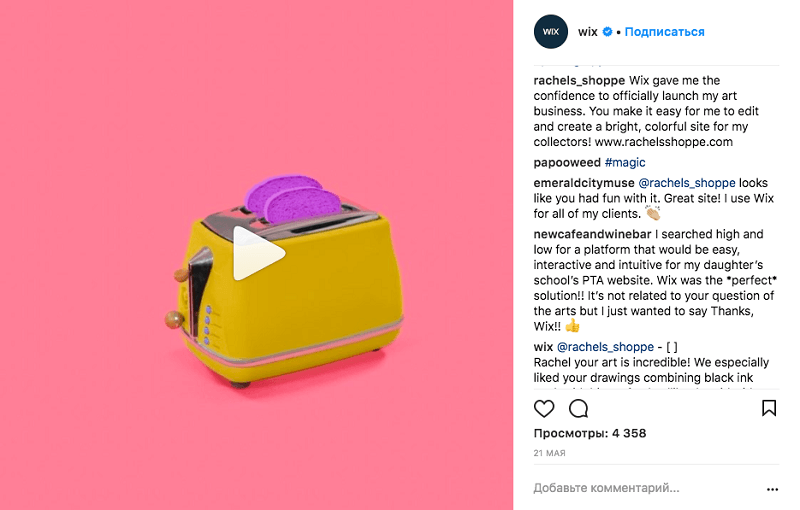
Task: Follow wix via Подписаться link
Action: pyautogui.click(x=664, y=32)
